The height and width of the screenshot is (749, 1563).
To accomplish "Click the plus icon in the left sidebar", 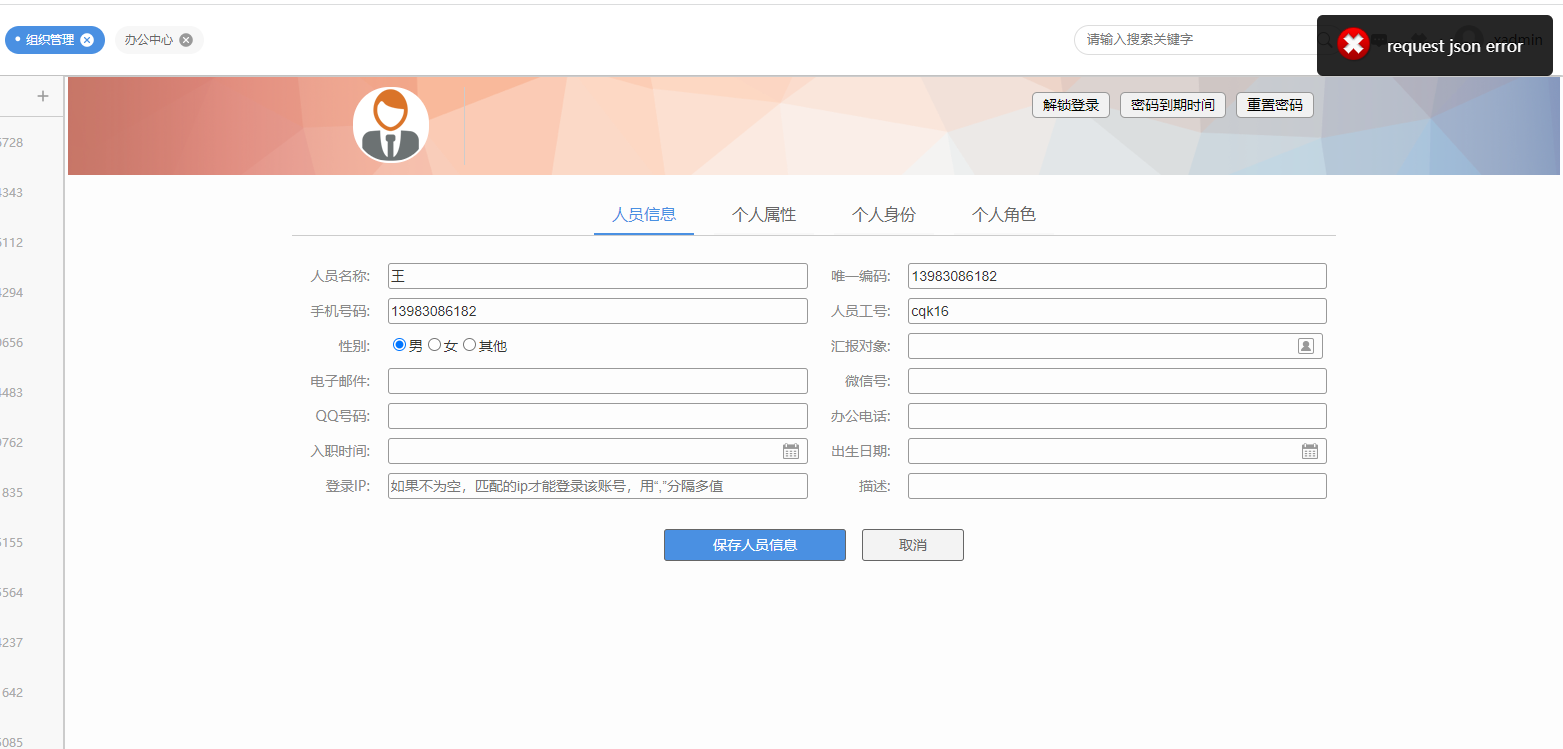I will (x=43, y=96).
